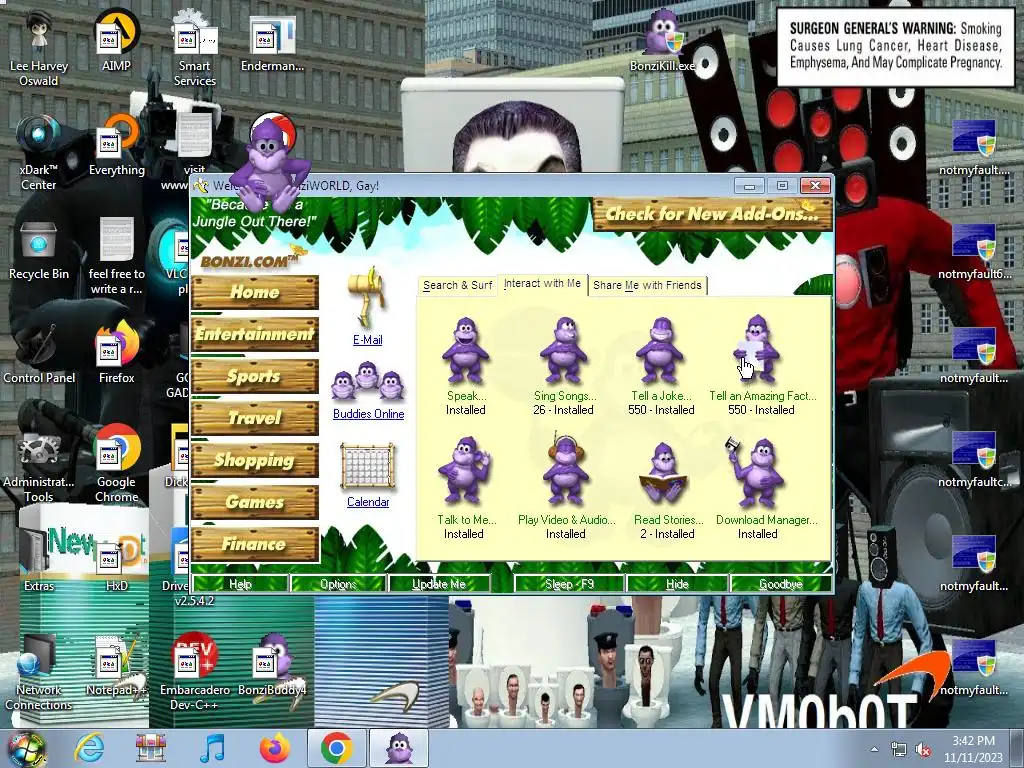Click the muted volume tray icon
This screenshot has width=1024, height=768.
[x=923, y=749]
